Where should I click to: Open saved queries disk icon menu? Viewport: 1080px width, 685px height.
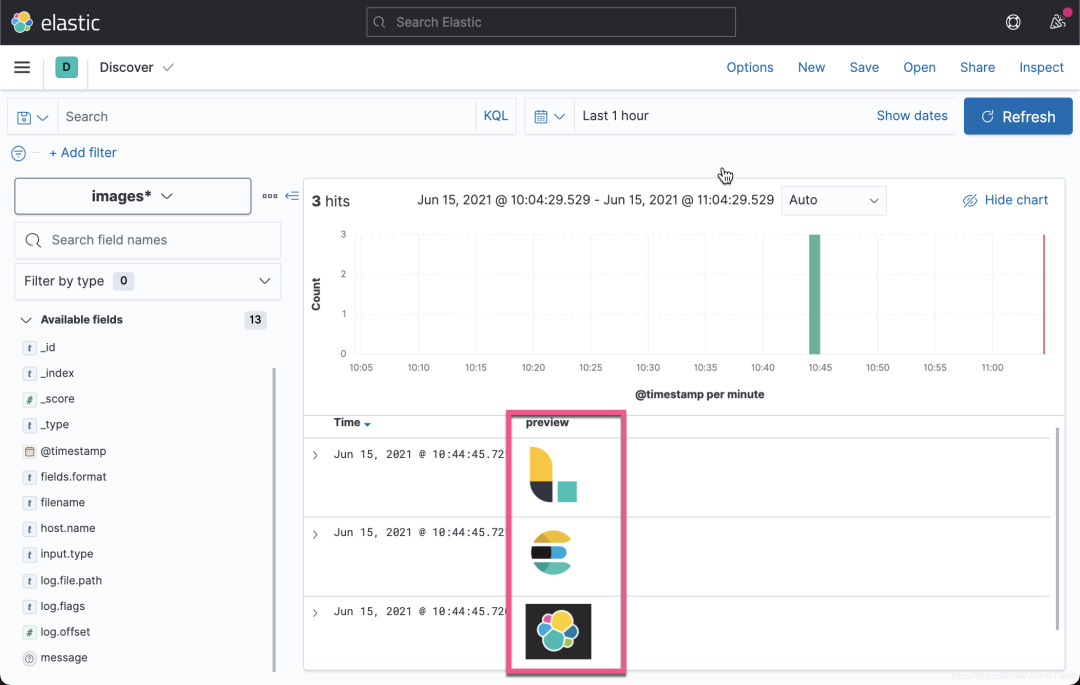(32, 117)
